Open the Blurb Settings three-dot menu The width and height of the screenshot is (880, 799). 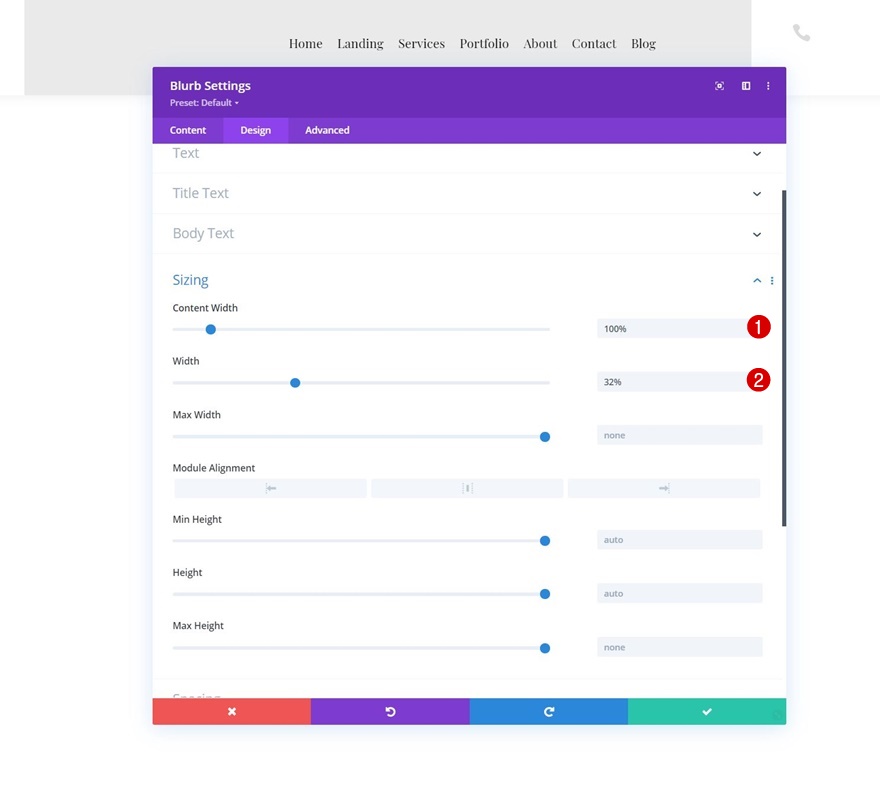768,86
